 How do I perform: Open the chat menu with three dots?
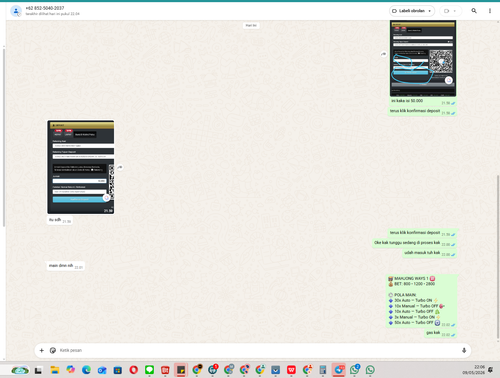pyautogui.click(x=490, y=11)
